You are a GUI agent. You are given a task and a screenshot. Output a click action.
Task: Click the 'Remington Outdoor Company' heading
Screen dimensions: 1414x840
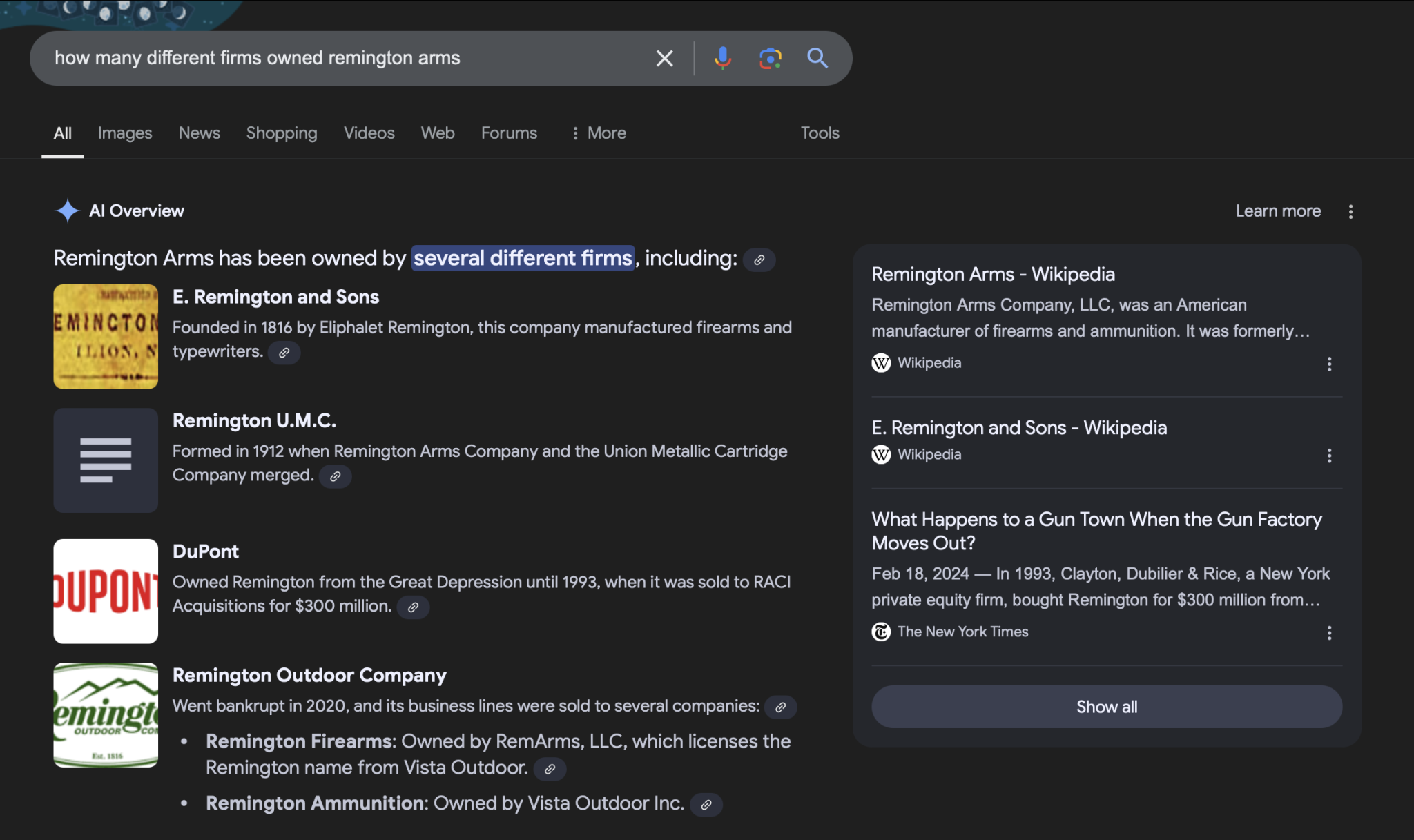309,676
